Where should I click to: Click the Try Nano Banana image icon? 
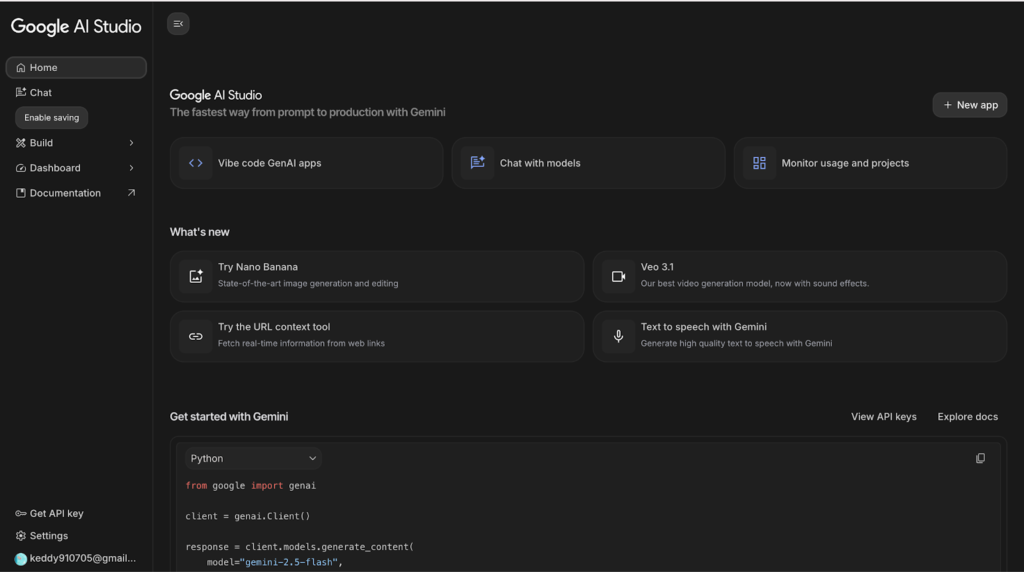196,276
